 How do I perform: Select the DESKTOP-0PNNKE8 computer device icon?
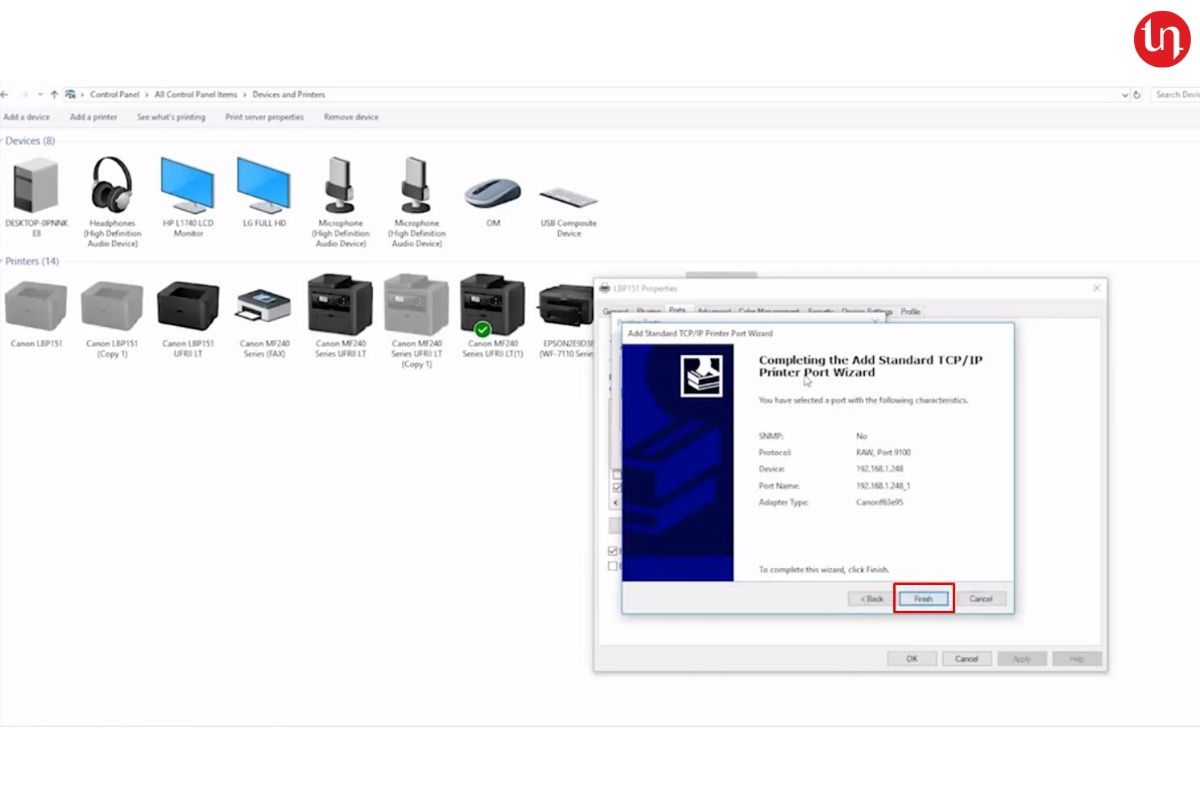point(36,186)
